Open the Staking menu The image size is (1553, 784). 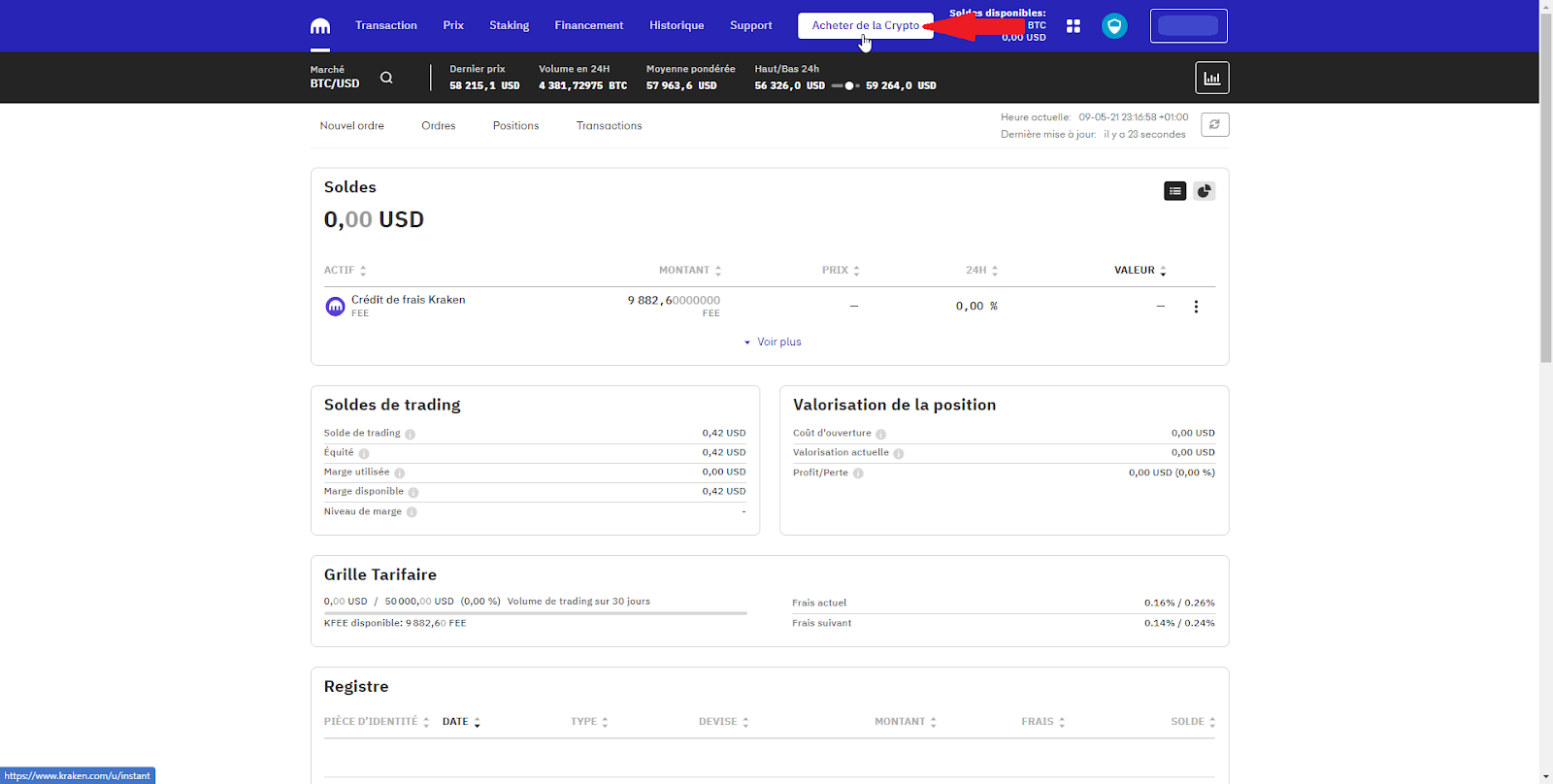(509, 25)
